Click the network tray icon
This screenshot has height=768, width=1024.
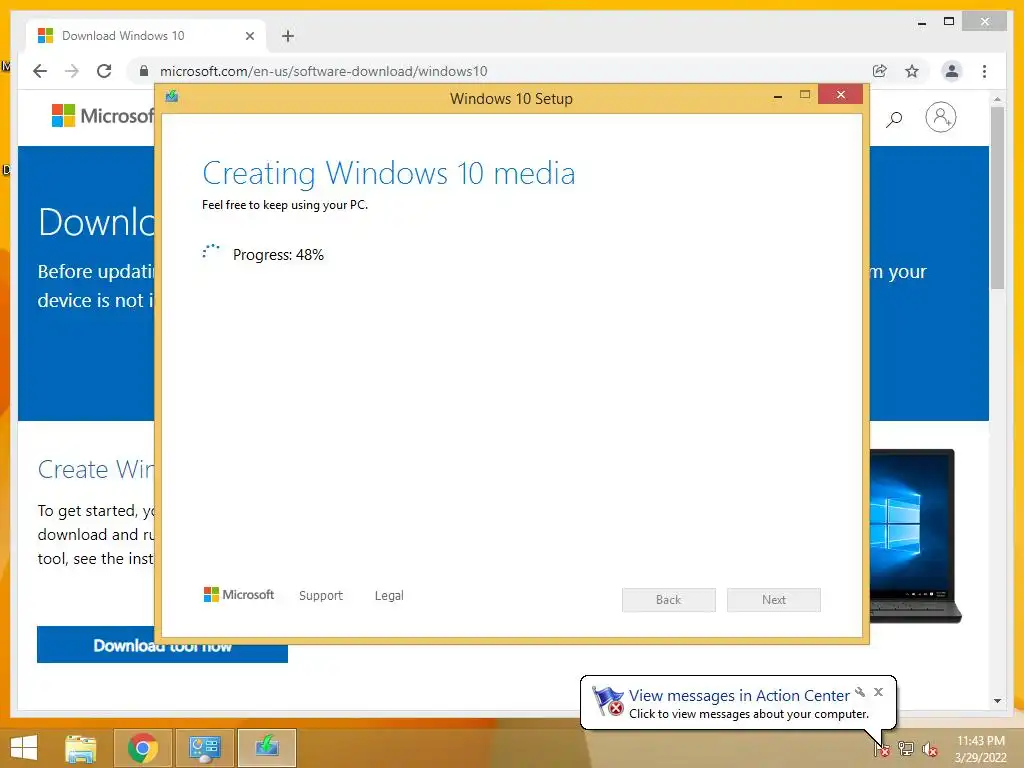click(906, 748)
